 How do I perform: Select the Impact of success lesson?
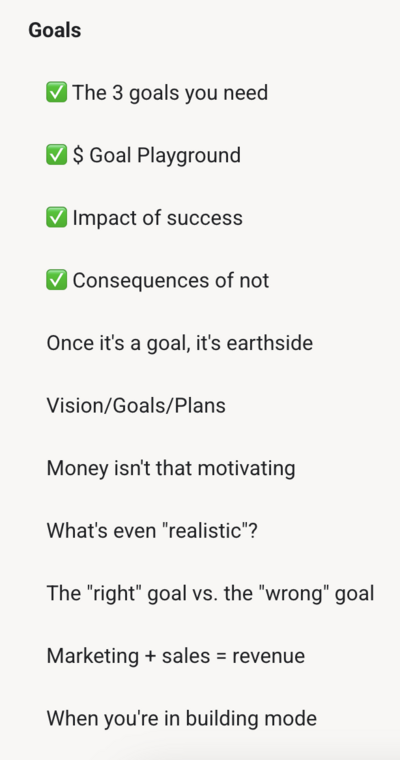point(157,218)
